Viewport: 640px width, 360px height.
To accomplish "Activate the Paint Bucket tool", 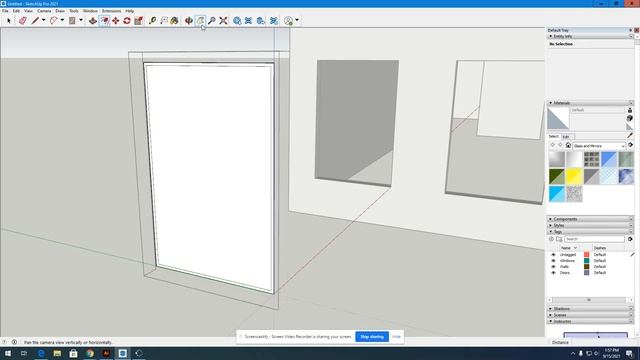I will (175, 20).
